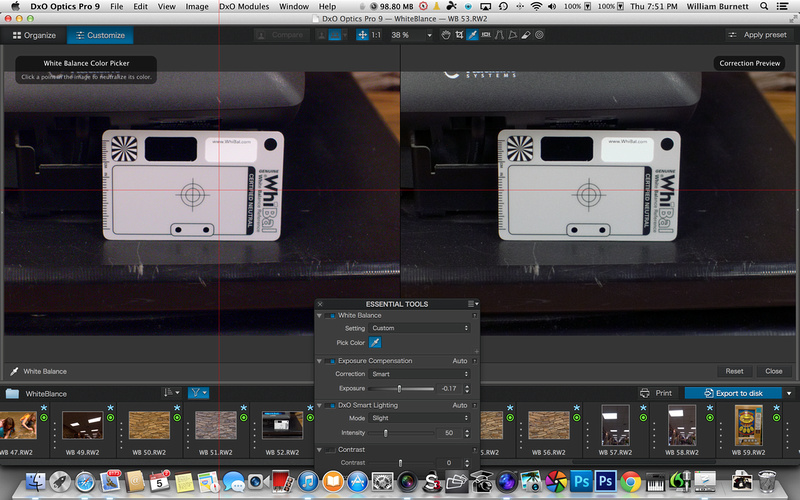Open the Essential Tools palette menu
The width and height of the screenshot is (800, 500).
(x=473, y=304)
